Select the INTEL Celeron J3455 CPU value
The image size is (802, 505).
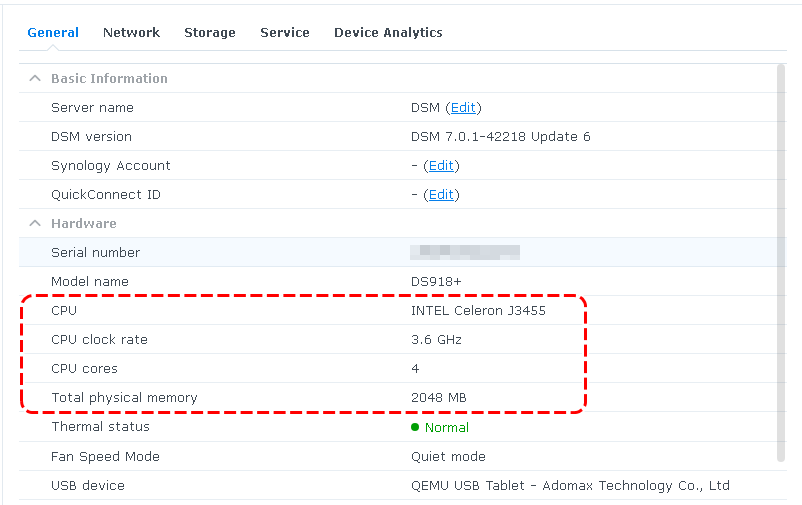478,310
